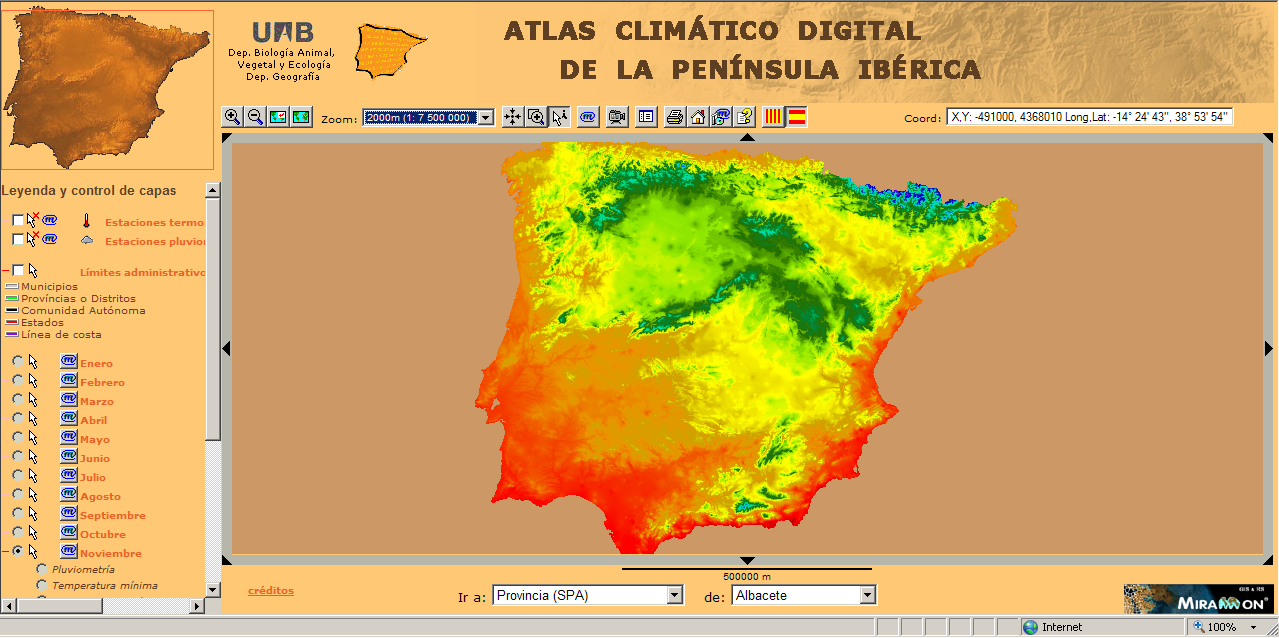Open the 'Ir a' Provincia (SPA) dropdown
1279x638 pixels.
(588, 595)
